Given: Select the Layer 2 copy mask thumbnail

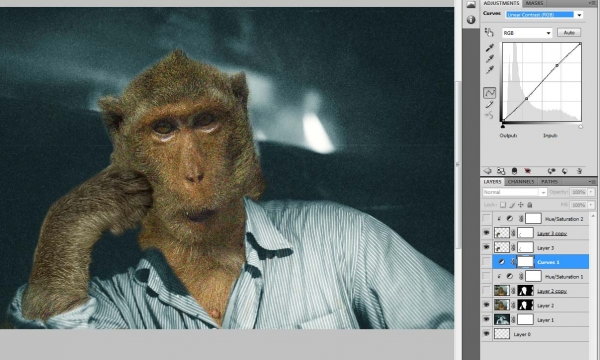Looking at the screenshot, I should (525, 291).
